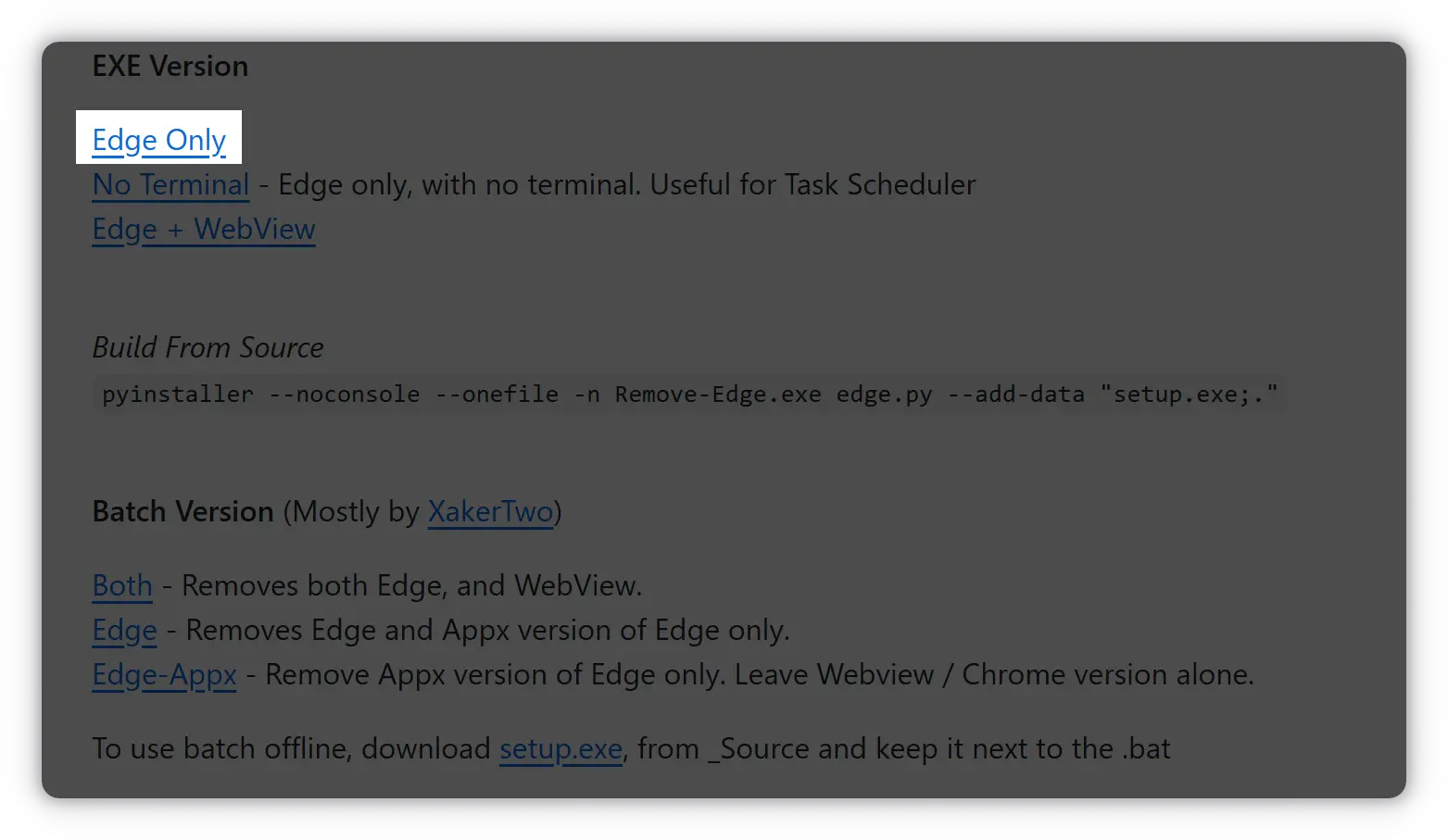Select the highlighted Edge Only hyperlink
This screenshot has height=840, width=1448.
pos(157,140)
